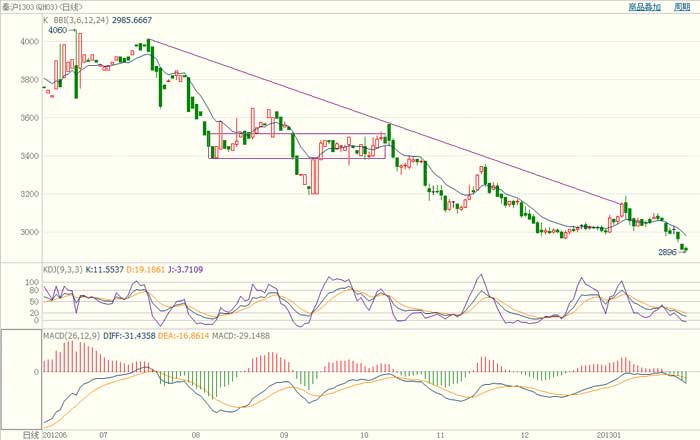This screenshot has width=700, height=440.
Task: Click the KDJ K:11.5537 value
Action: coord(104,270)
